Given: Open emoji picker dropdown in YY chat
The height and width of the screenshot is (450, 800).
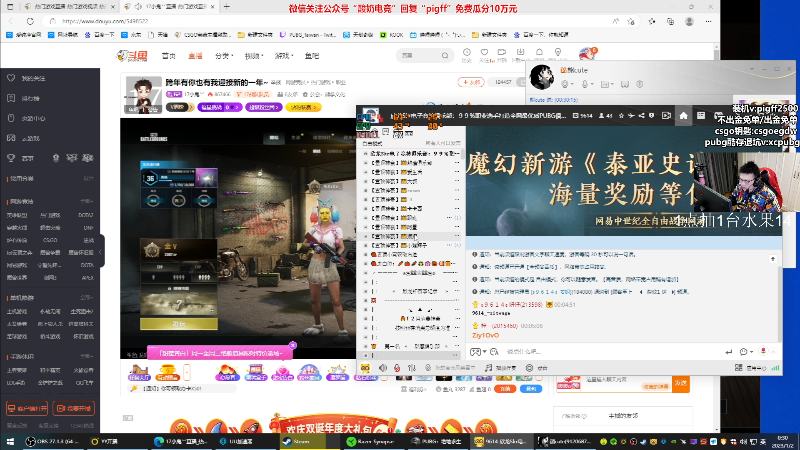Looking at the screenshot, I should pos(746,352).
